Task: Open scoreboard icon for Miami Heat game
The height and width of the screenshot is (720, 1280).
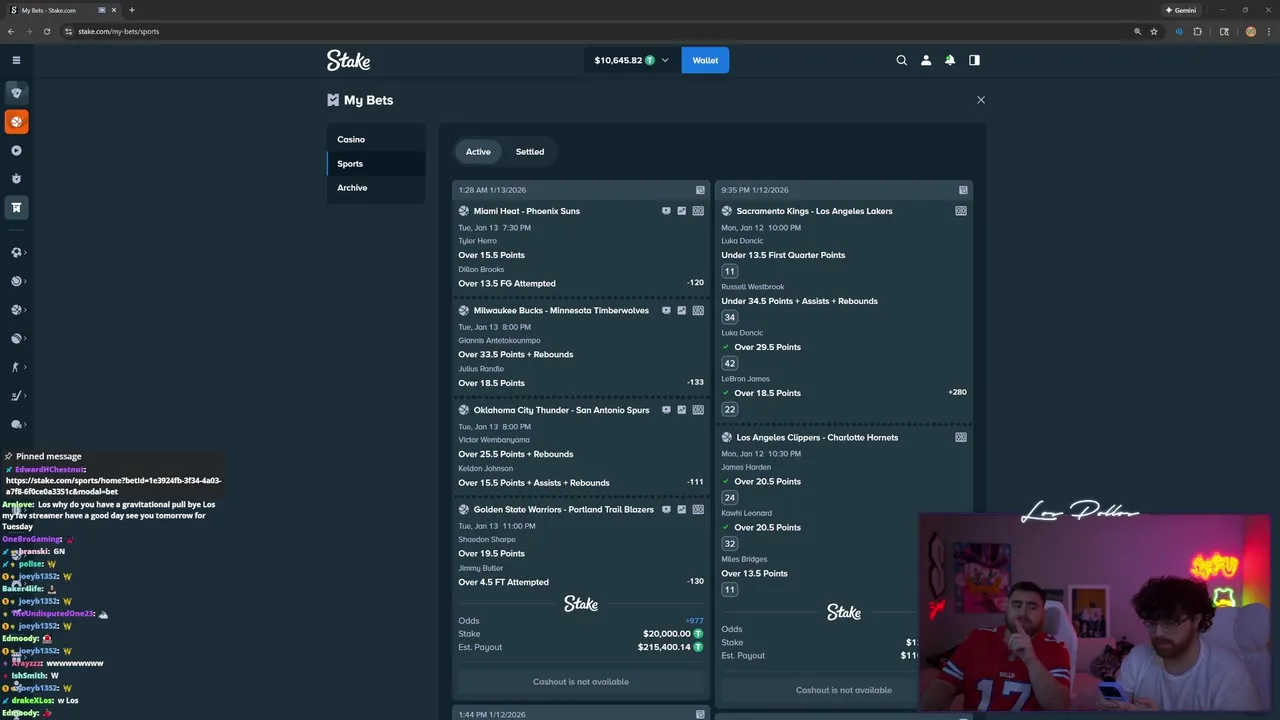Action: pyautogui.click(x=698, y=211)
